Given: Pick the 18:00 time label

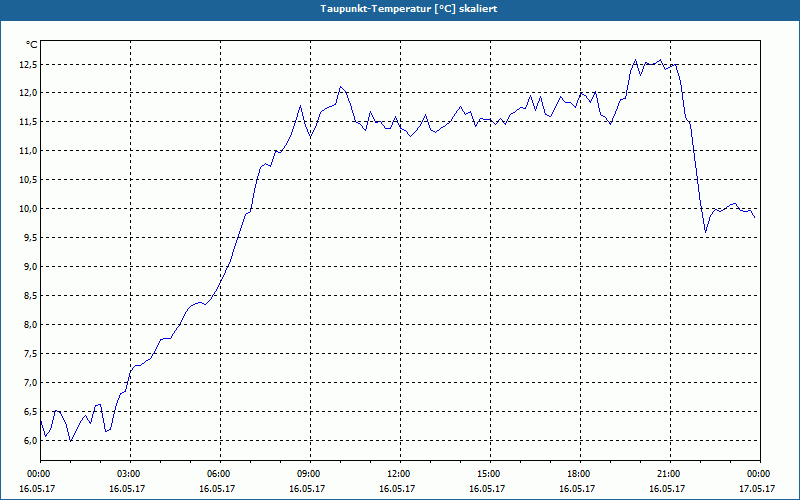Looking at the screenshot, I should (580, 474).
